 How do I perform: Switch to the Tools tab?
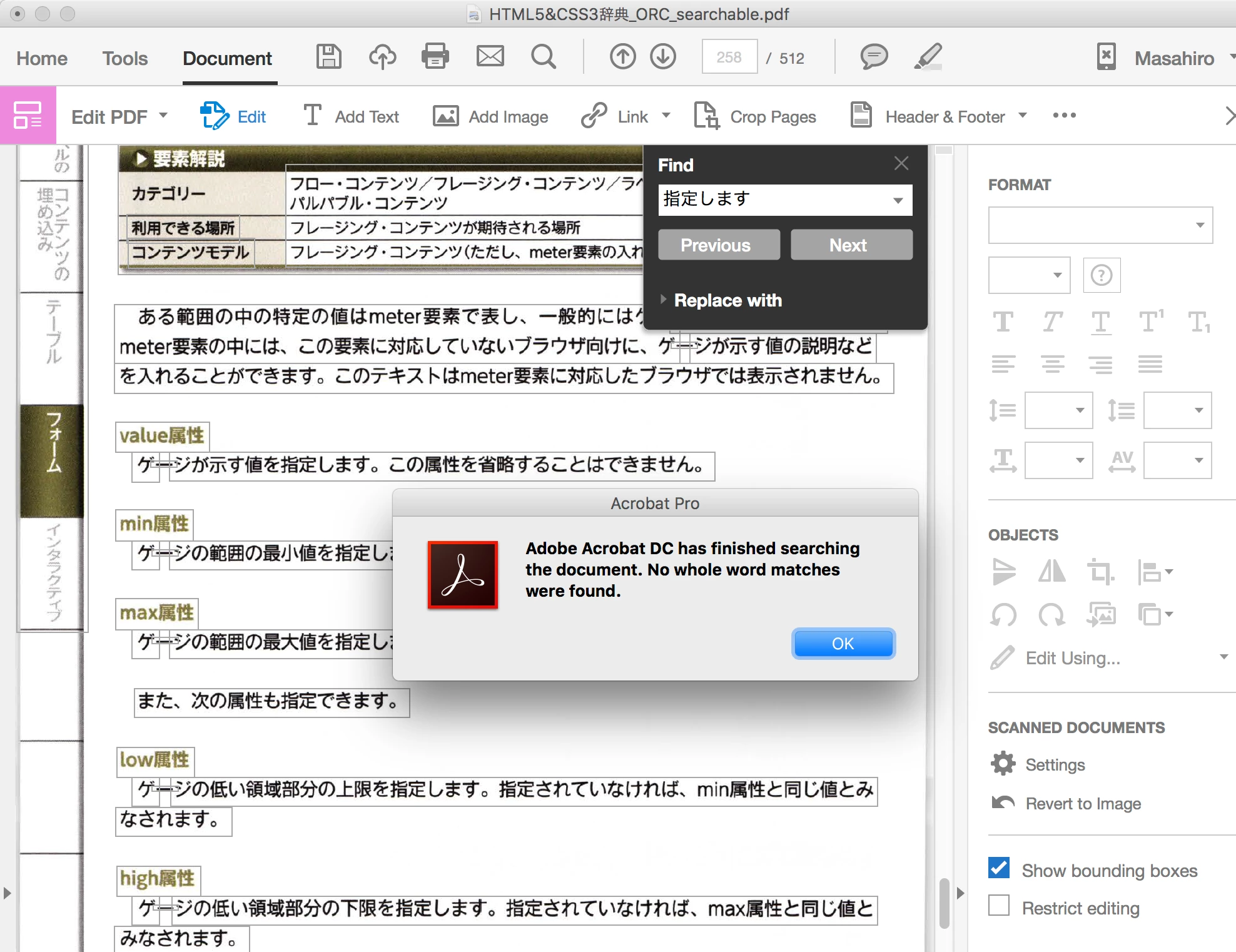point(125,58)
